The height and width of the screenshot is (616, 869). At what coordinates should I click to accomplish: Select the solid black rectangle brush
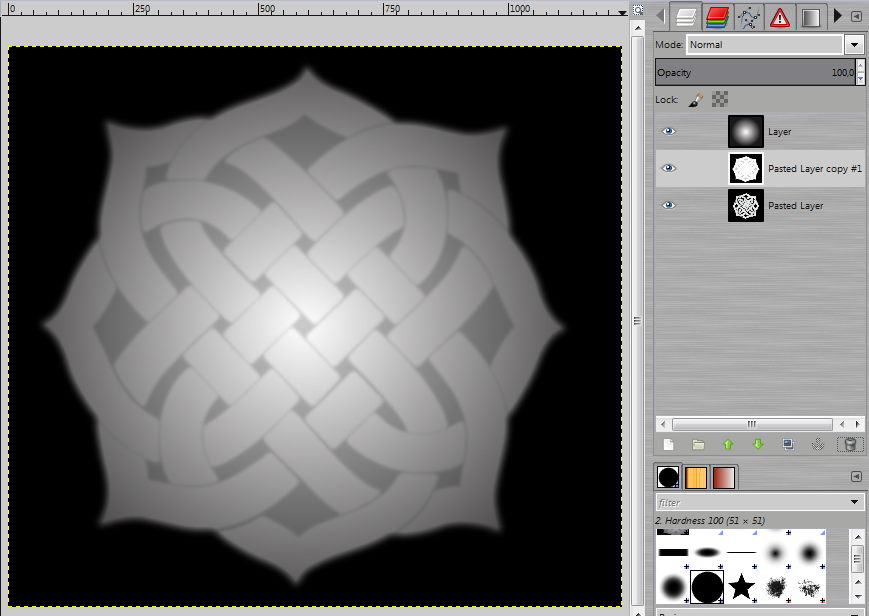673,552
